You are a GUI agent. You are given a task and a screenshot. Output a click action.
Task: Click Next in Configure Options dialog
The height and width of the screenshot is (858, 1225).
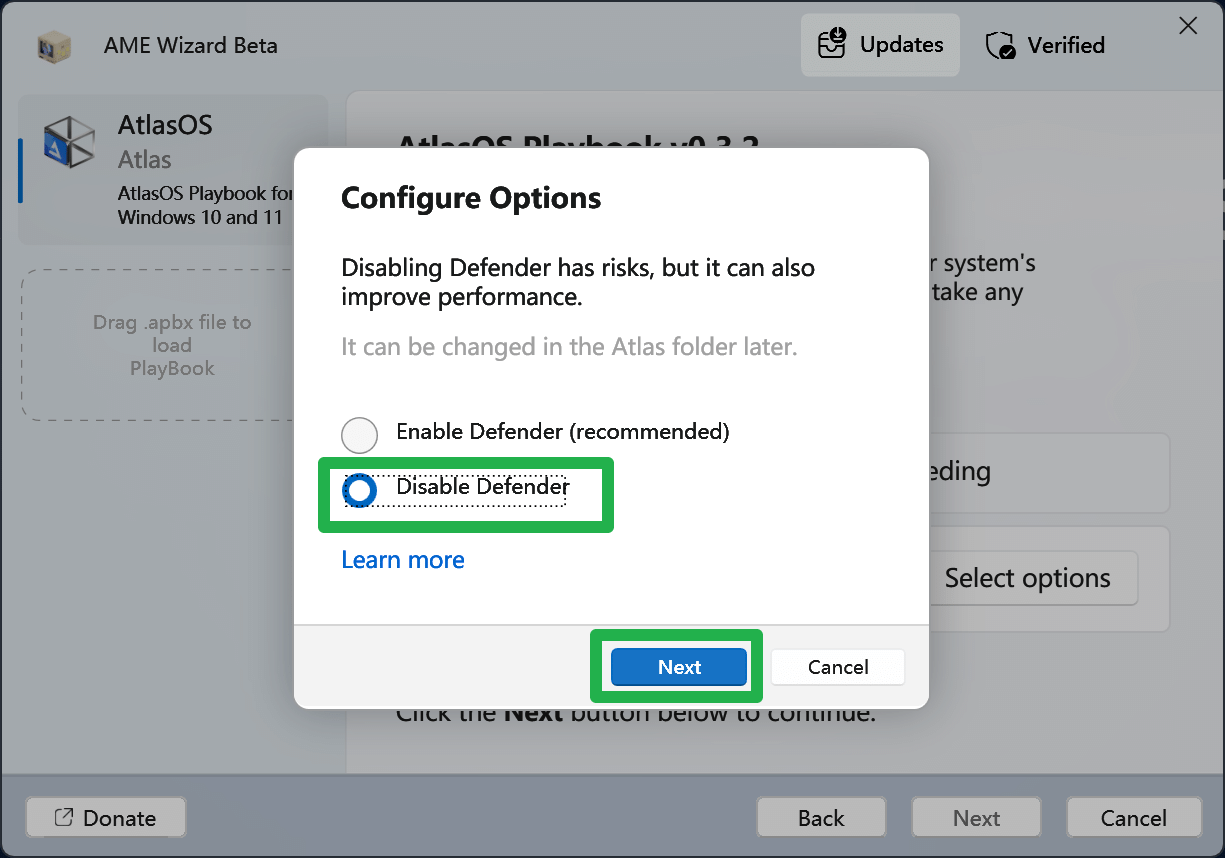click(x=679, y=667)
